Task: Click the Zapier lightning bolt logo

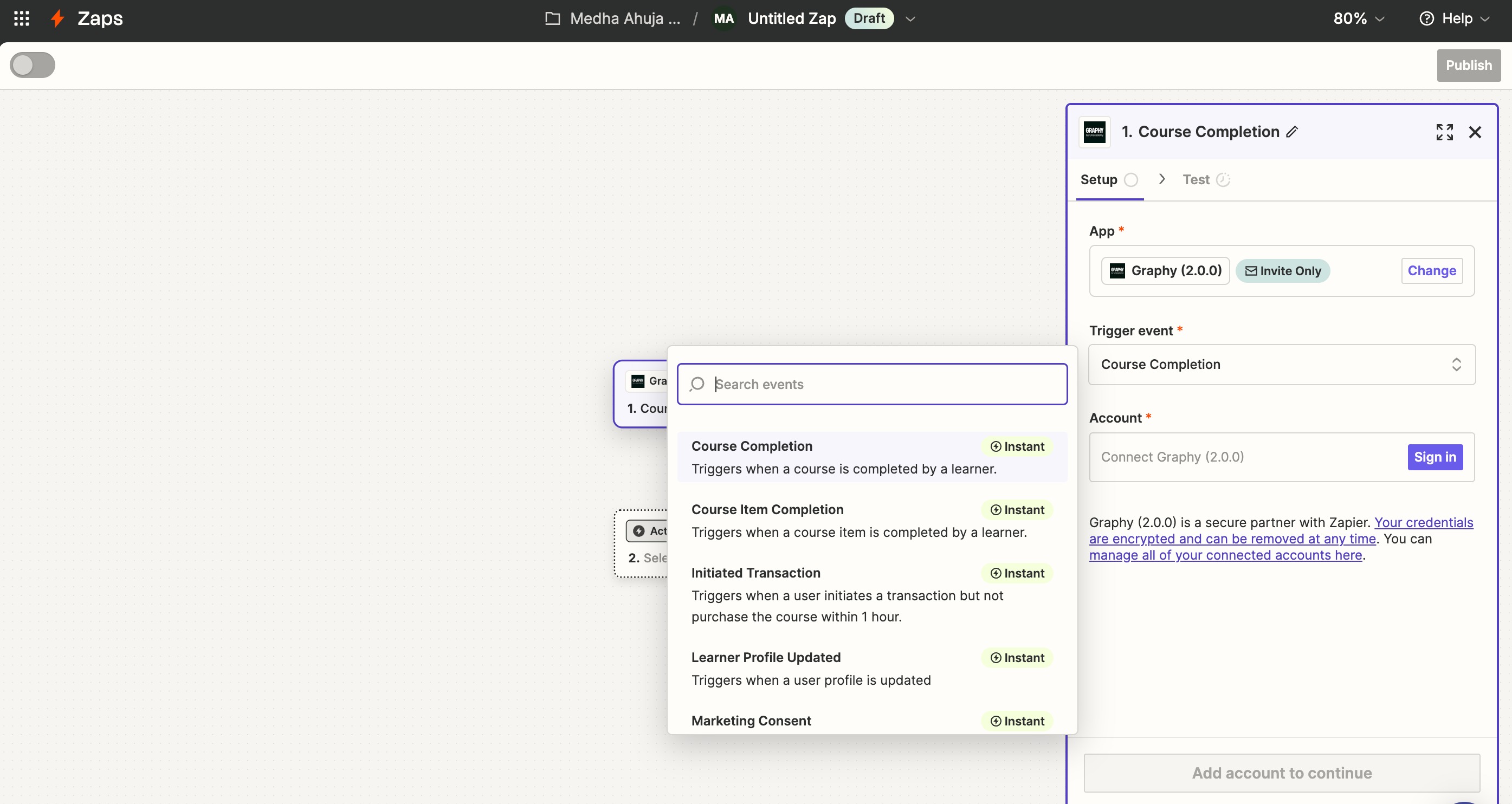Action: coord(57,18)
